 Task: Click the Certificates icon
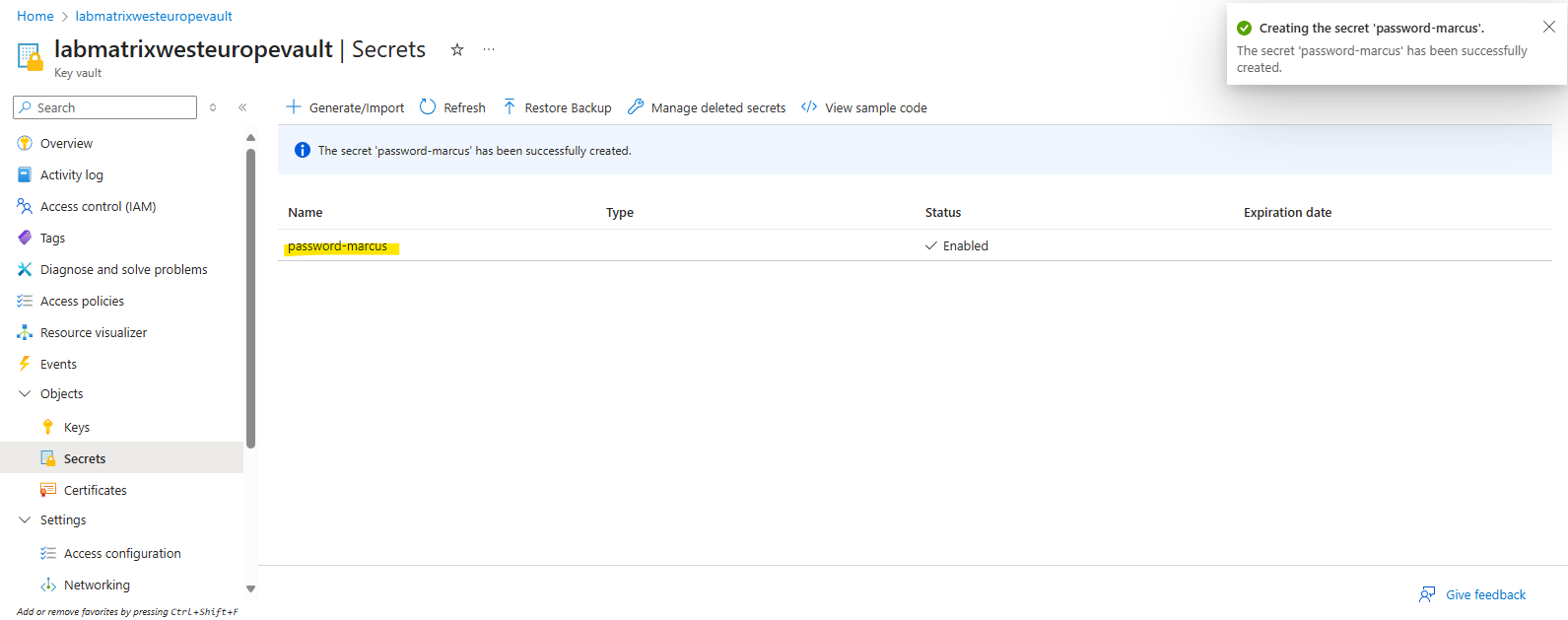click(48, 490)
